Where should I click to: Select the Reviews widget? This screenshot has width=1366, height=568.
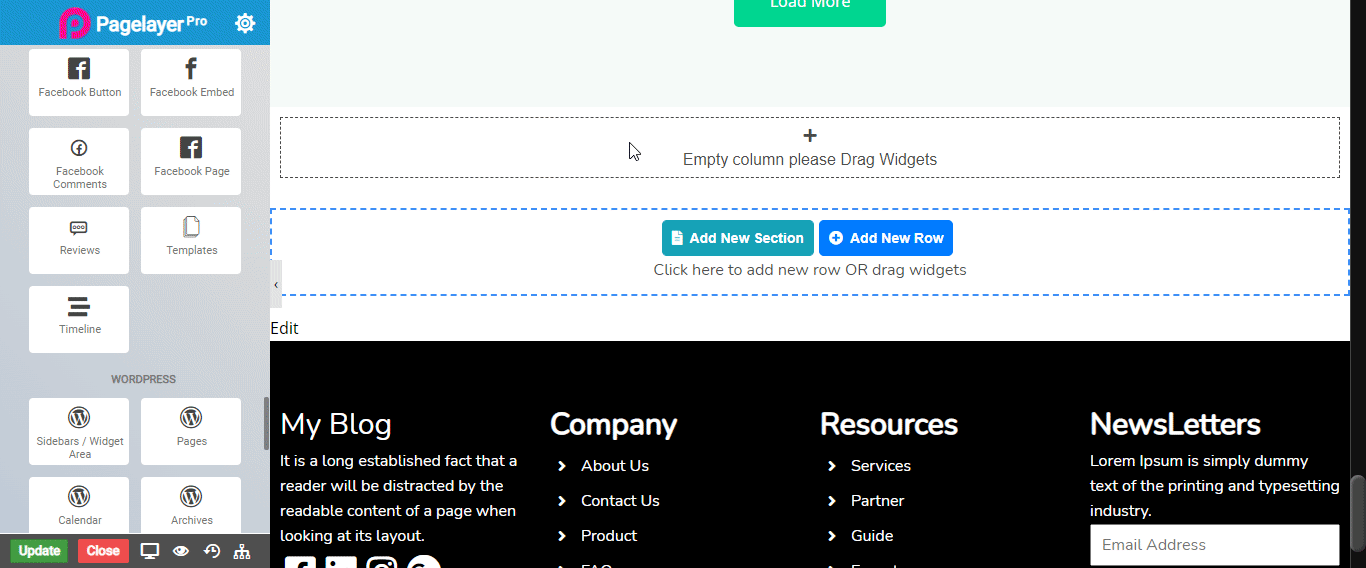tap(79, 239)
